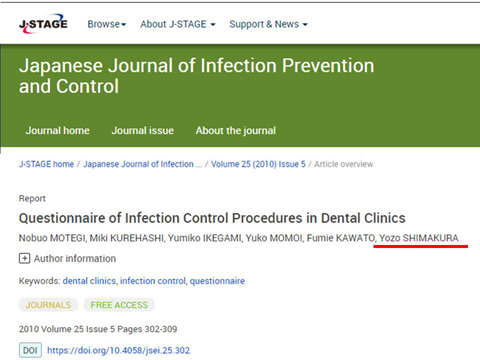
Task: Open the DOI link 10.4058/jsei.25.302
Action: tap(118, 350)
